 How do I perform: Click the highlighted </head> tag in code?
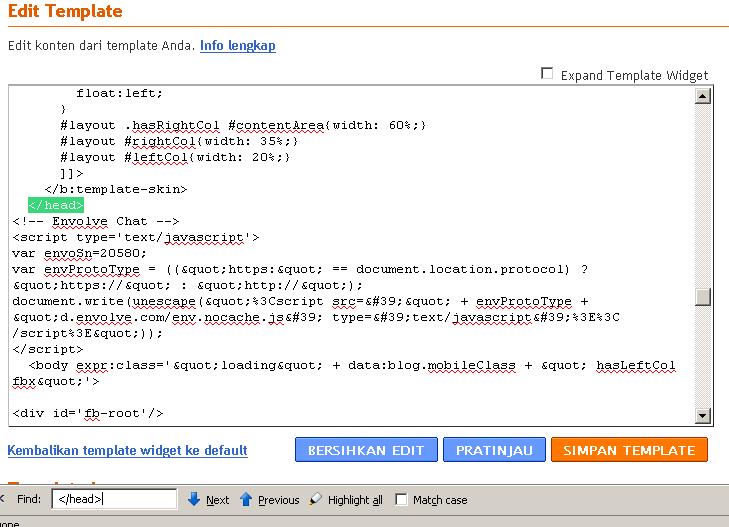(x=56, y=205)
